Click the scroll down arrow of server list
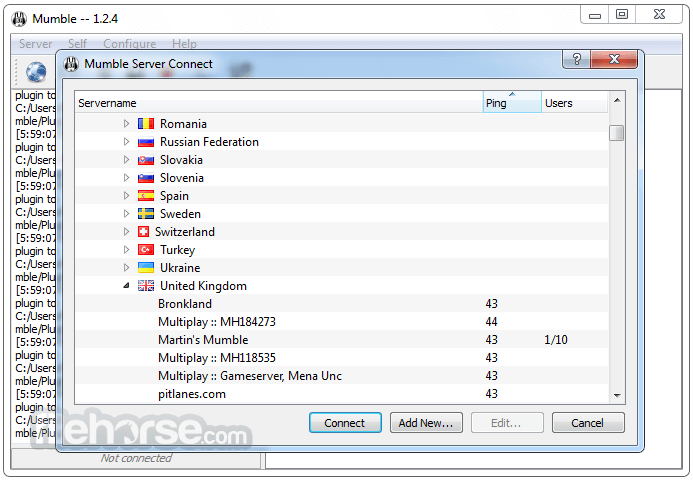 point(617,395)
